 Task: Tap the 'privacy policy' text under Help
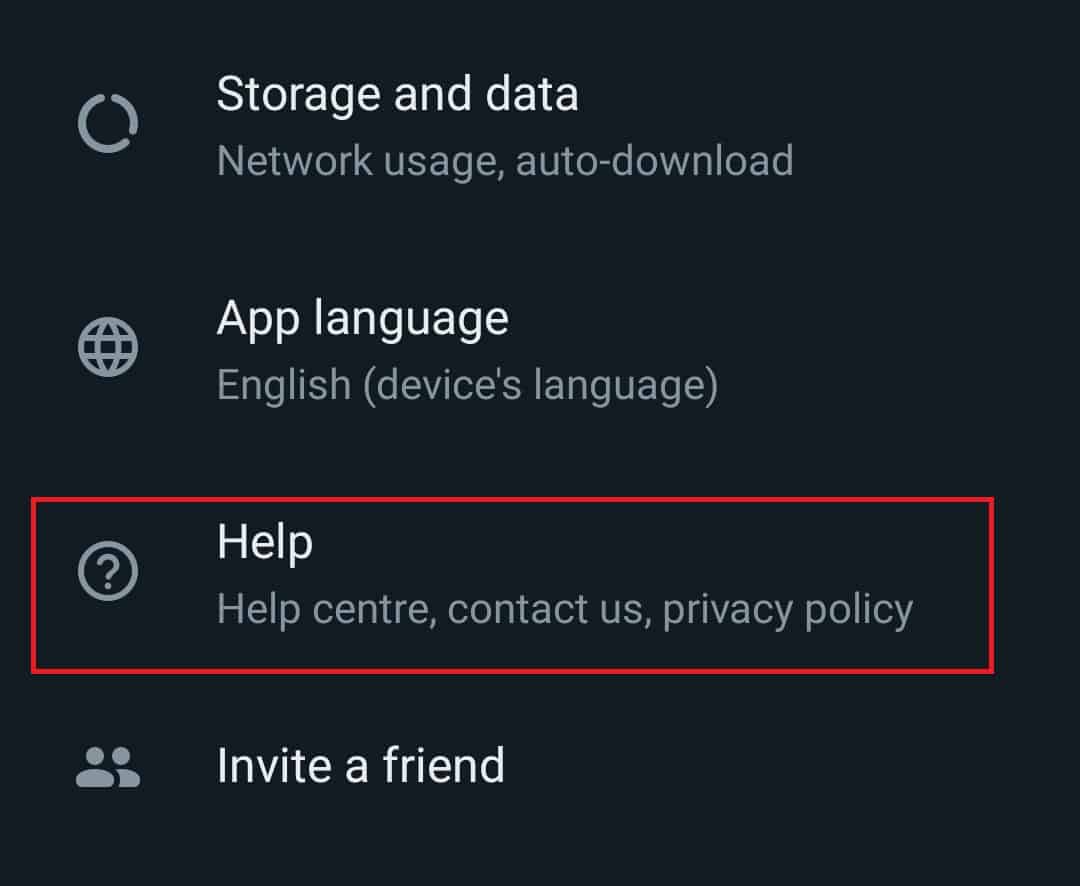tap(788, 609)
